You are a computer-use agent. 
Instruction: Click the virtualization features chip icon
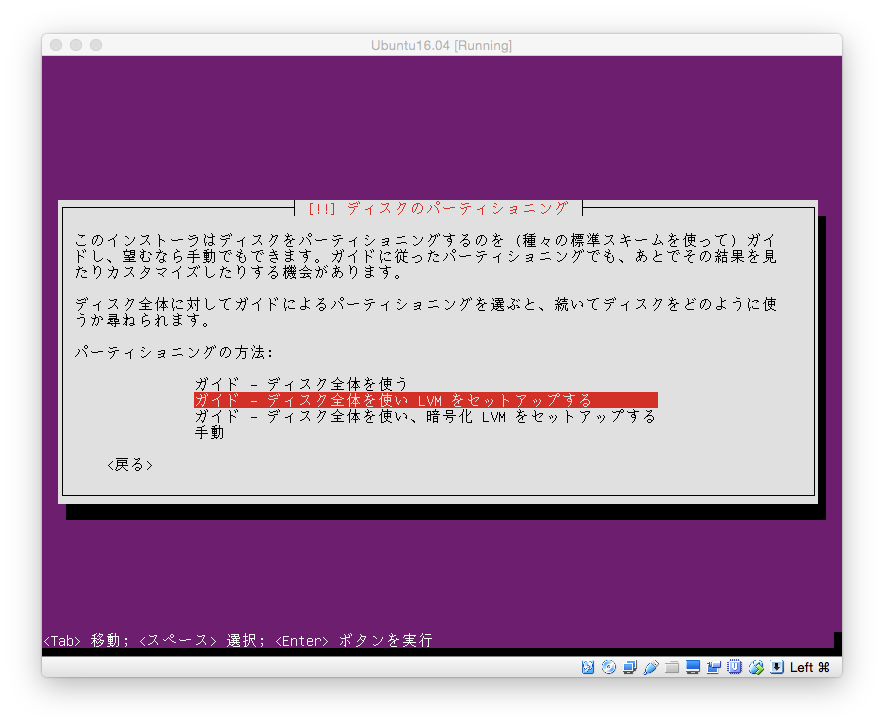734,667
